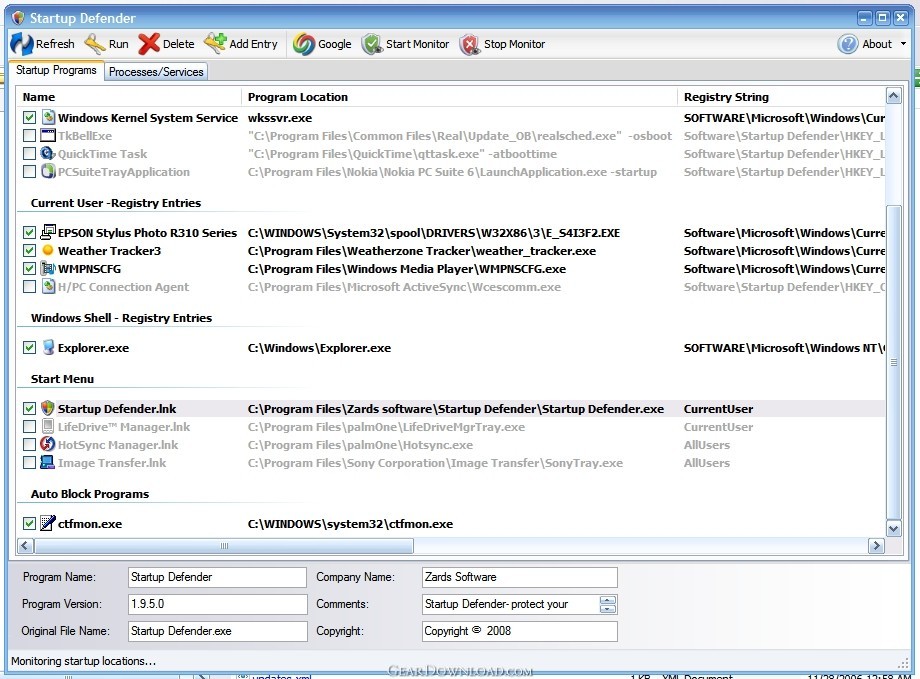Click the Start Monitor shield icon
The height and width of the screenshot is (679, 920).
click(x=372, y=44)
